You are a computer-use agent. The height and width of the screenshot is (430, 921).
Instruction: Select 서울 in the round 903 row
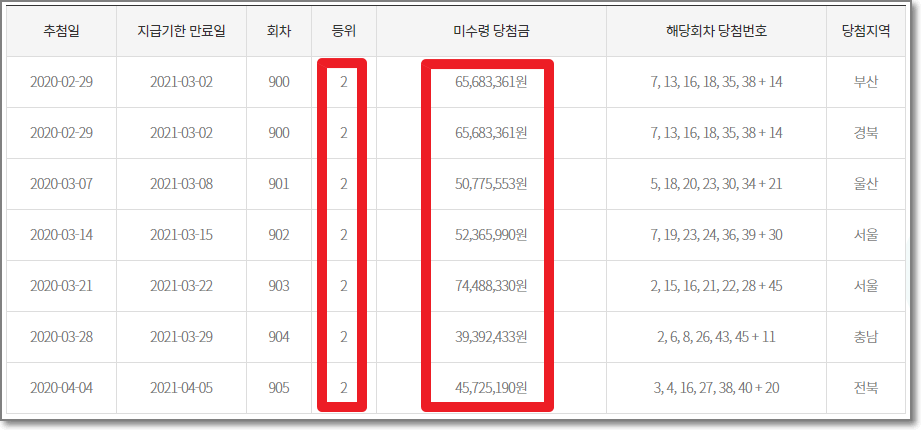(x=866, y=286)
